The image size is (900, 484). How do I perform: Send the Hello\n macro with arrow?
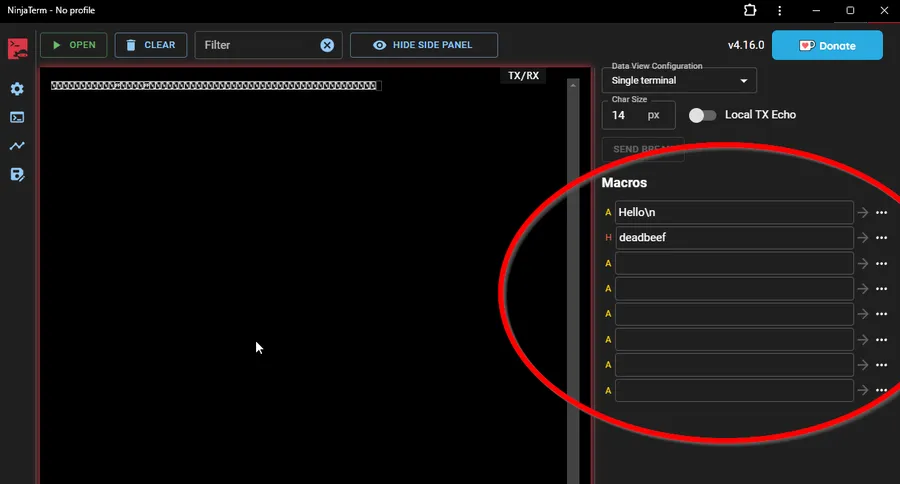[863, 212]
